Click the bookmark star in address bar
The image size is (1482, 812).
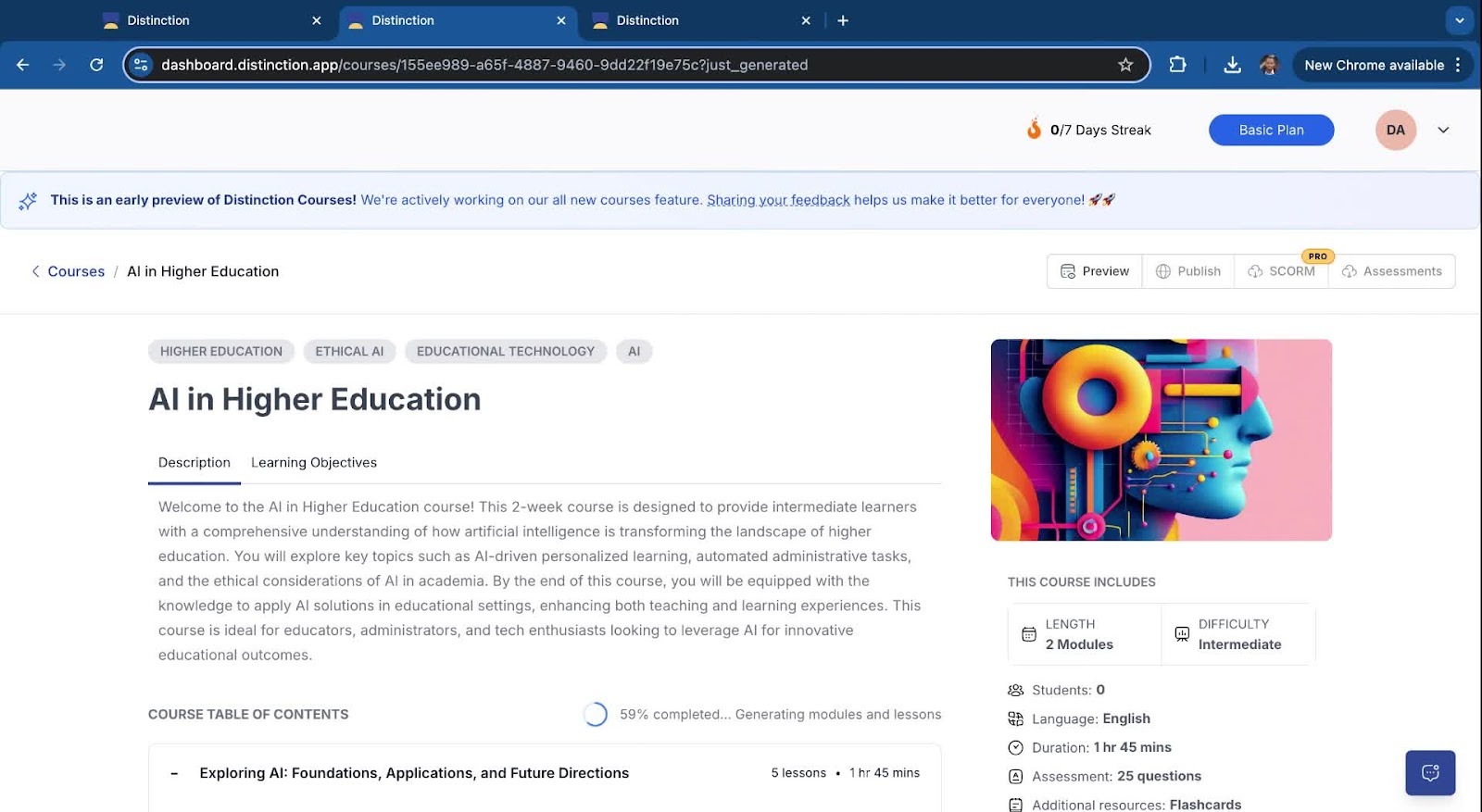[1124, 65]
